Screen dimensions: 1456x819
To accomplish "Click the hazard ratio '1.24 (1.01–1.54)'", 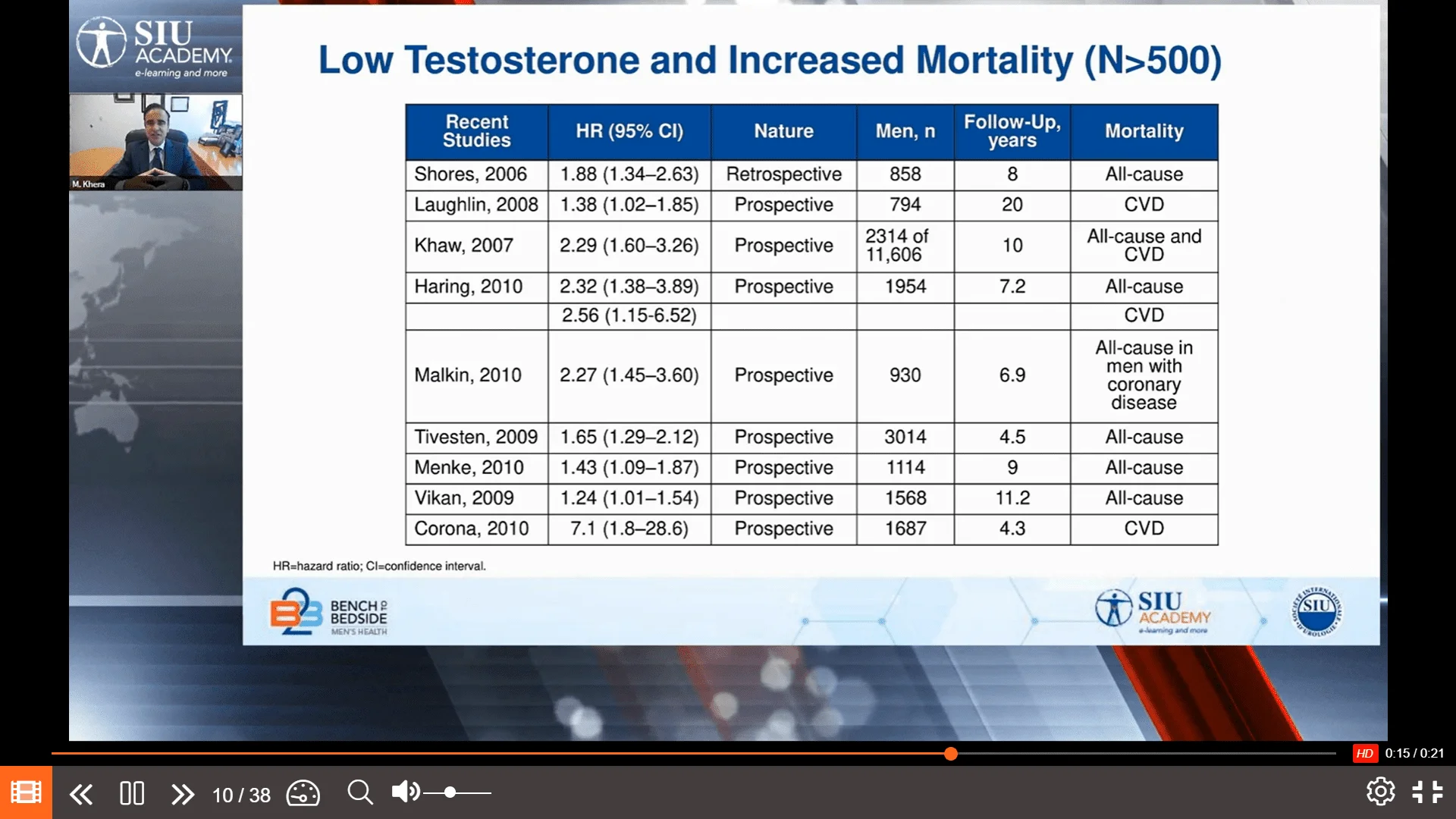I will (629, 498).
